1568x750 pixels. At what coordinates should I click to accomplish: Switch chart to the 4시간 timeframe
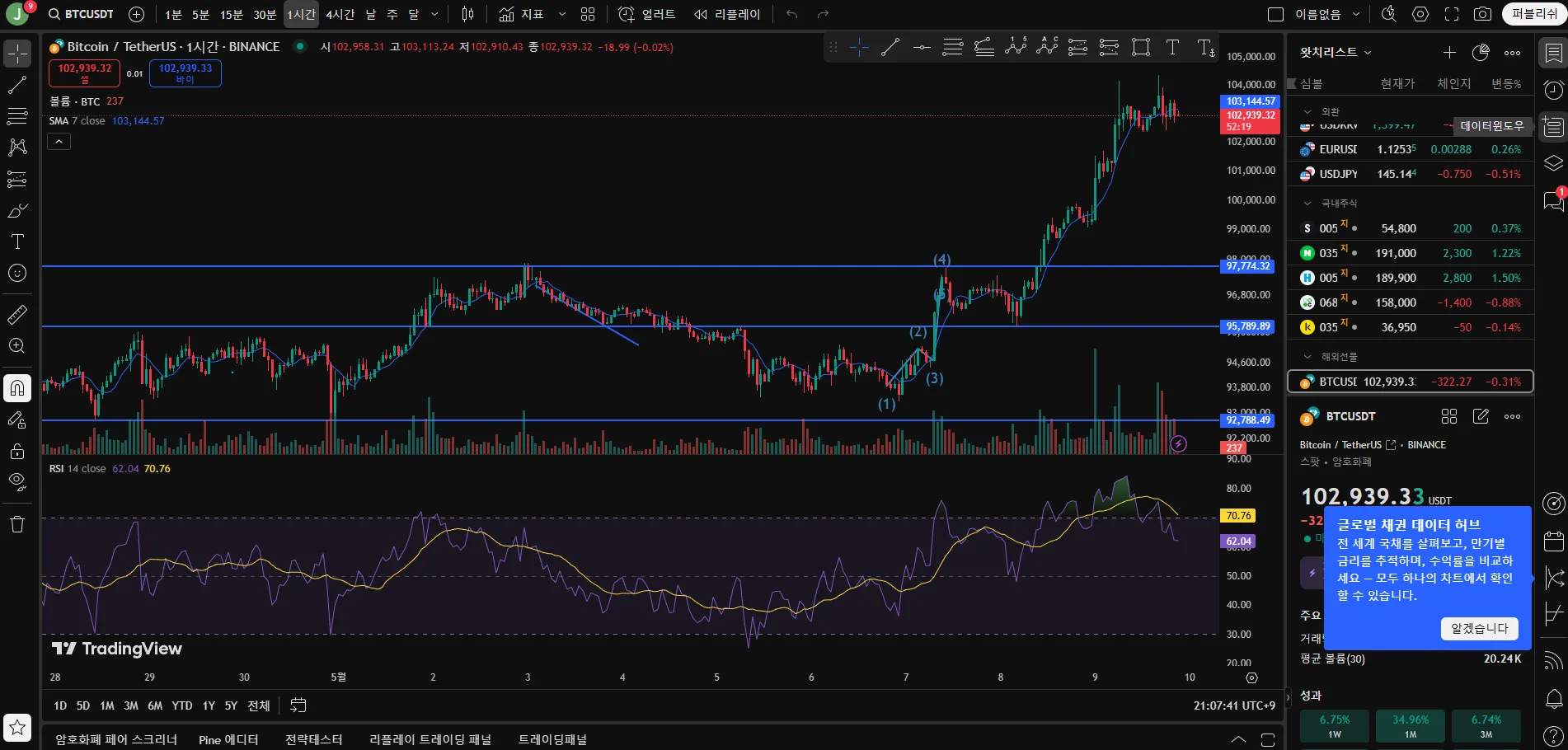coord(340,14)
